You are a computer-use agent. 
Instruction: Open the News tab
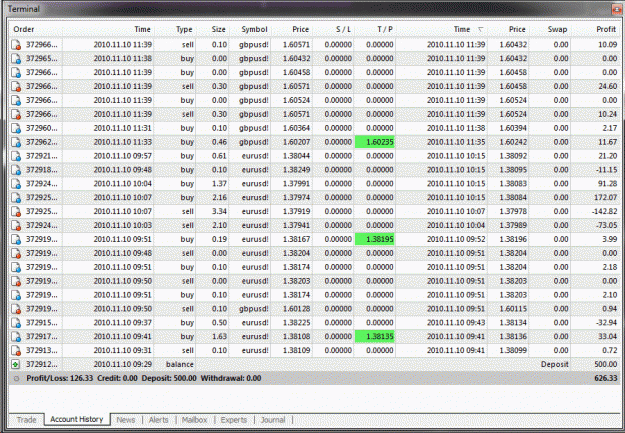click(x=126, y=420)
